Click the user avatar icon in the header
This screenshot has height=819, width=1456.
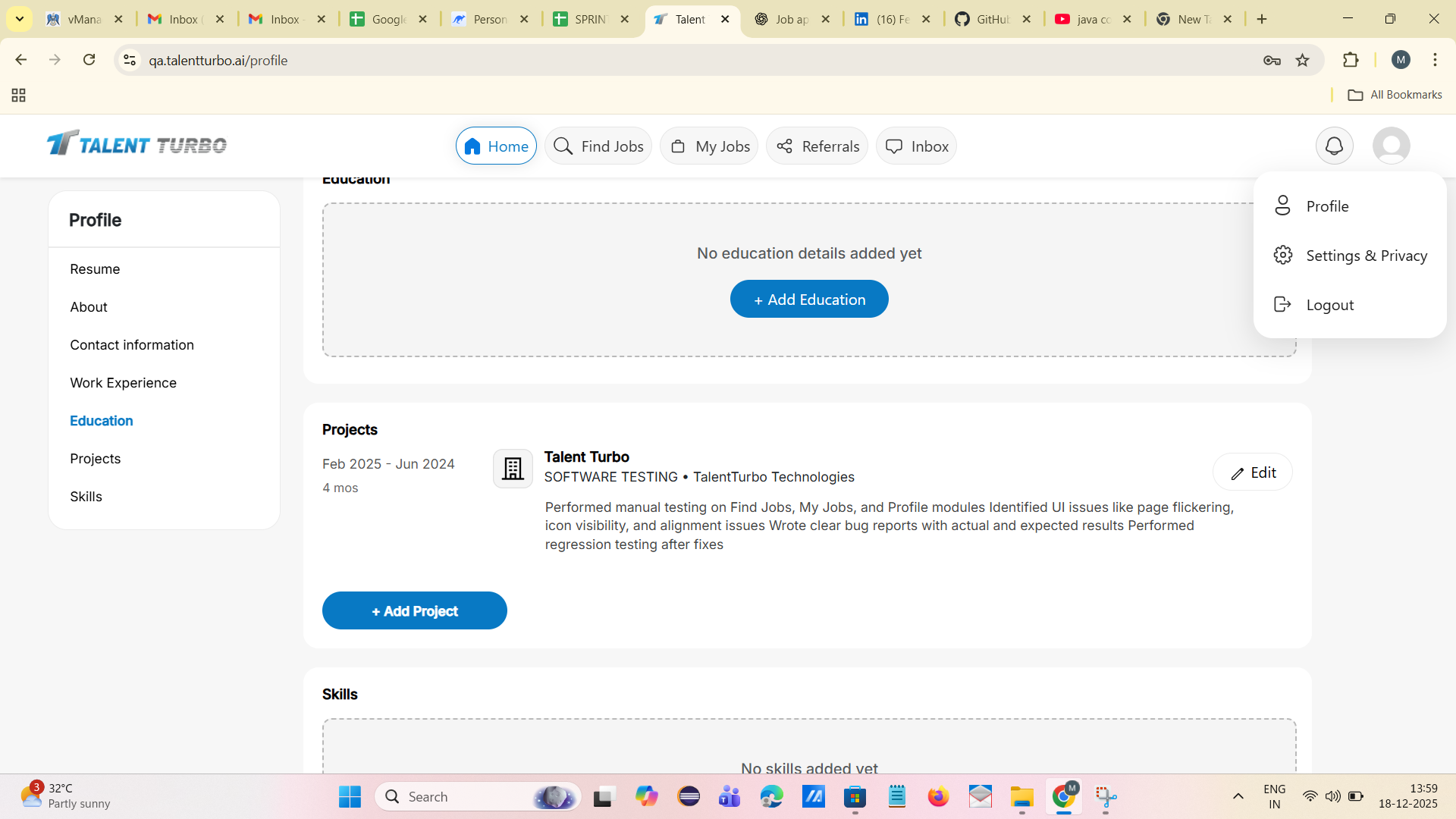(1391, 146)
